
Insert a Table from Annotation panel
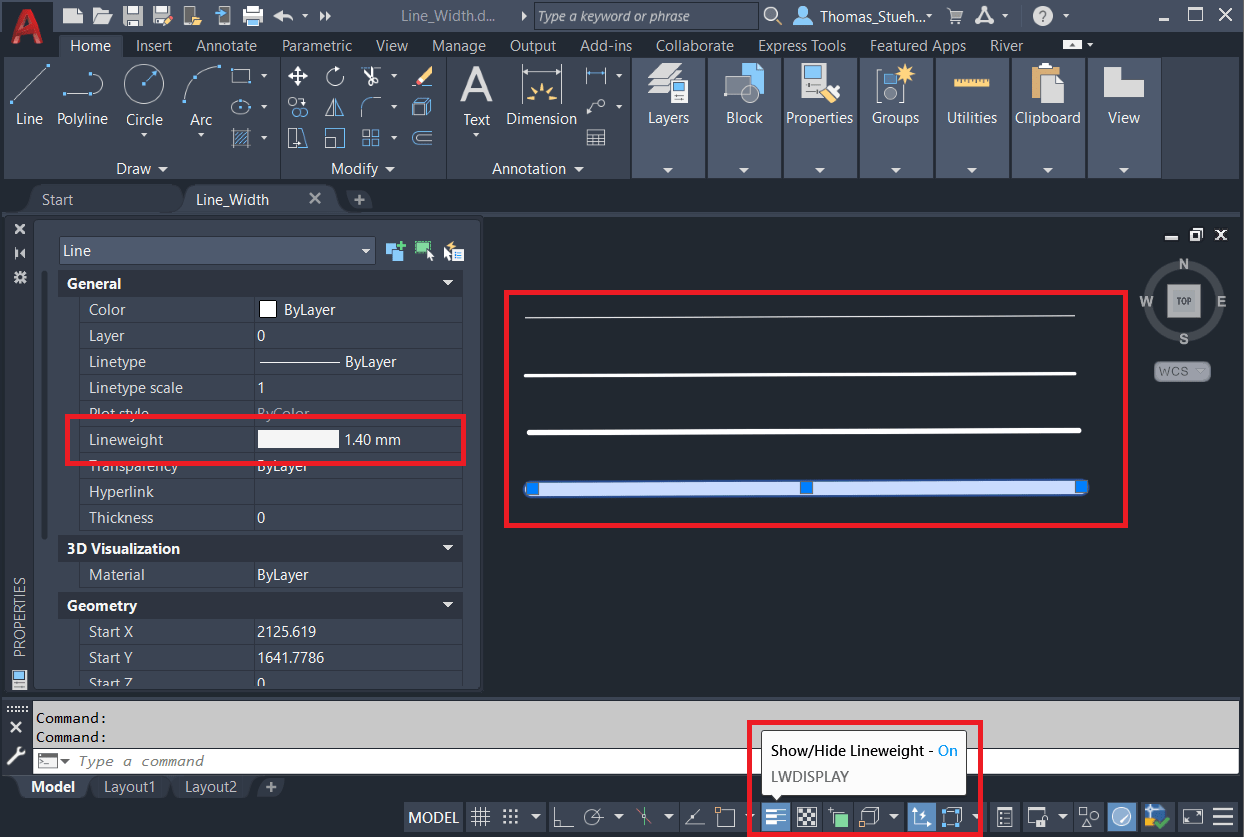click(x=596, y=138)
